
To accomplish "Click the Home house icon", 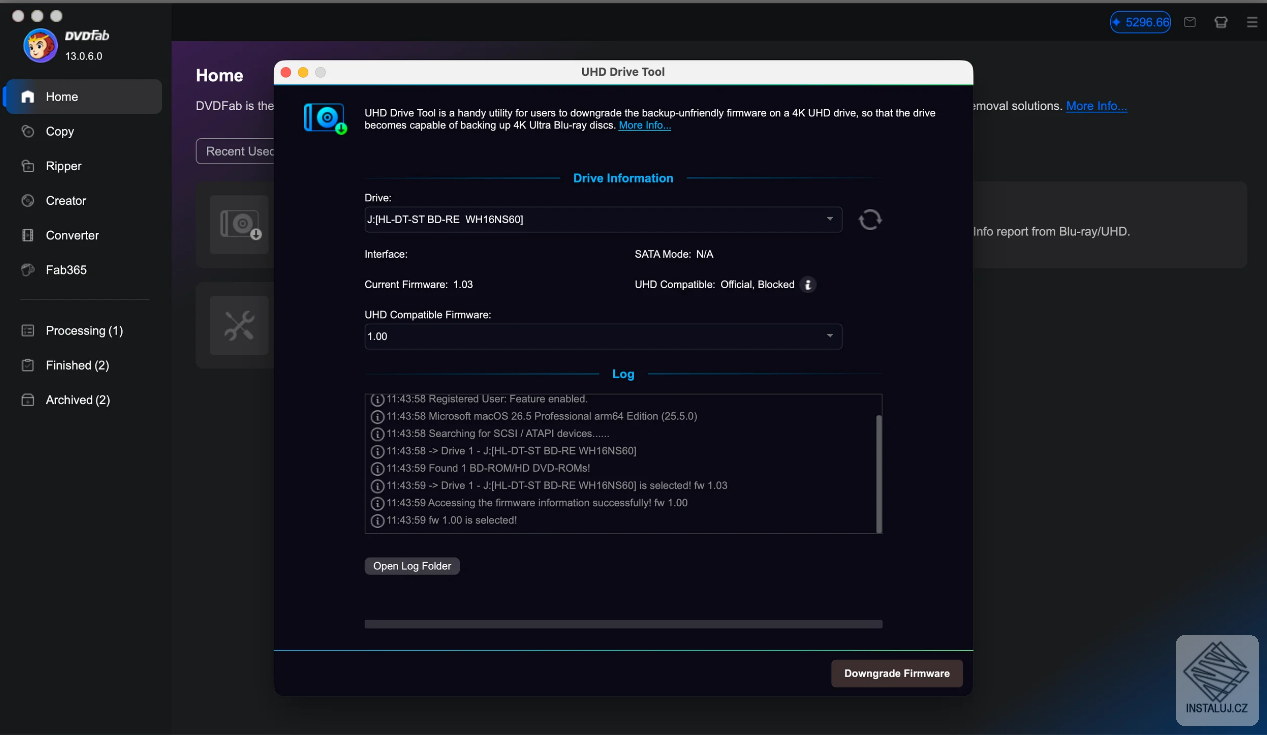I will point(28,97).
